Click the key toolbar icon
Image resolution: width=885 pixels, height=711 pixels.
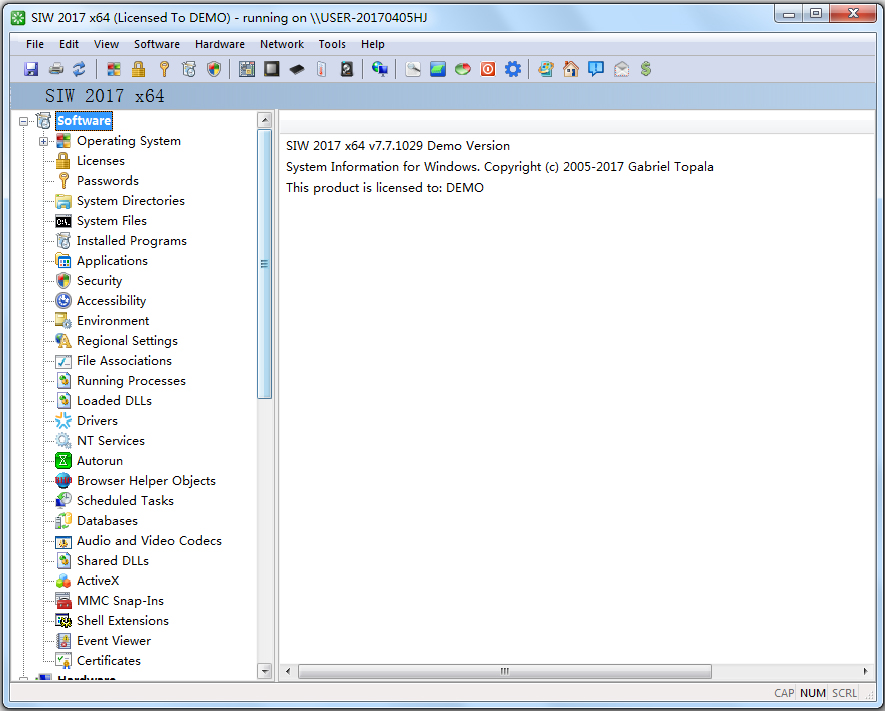pos(164,69)
